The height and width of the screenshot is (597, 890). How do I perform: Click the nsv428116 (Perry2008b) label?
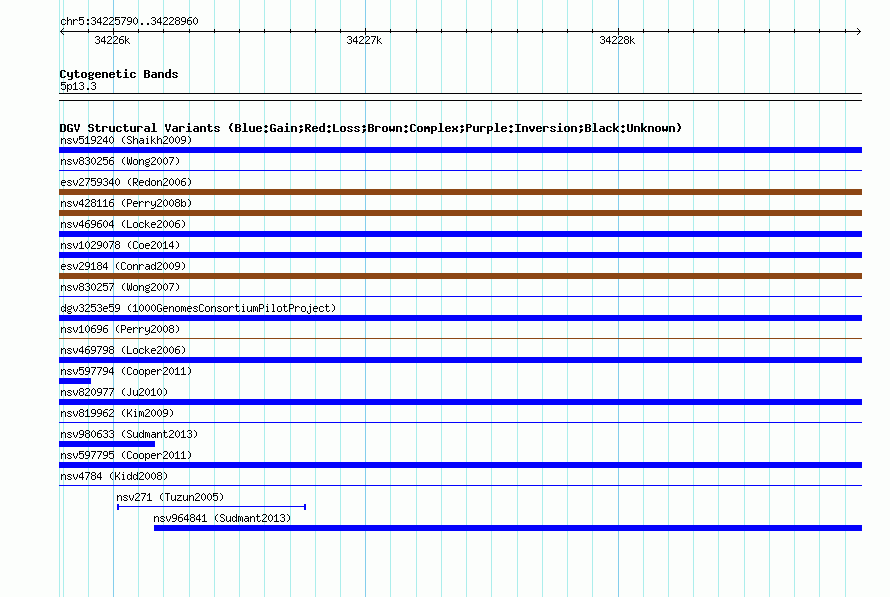pos(126,203)
